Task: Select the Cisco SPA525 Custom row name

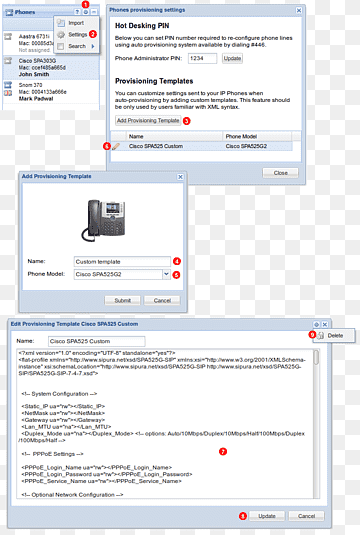Action: point(156,146)
